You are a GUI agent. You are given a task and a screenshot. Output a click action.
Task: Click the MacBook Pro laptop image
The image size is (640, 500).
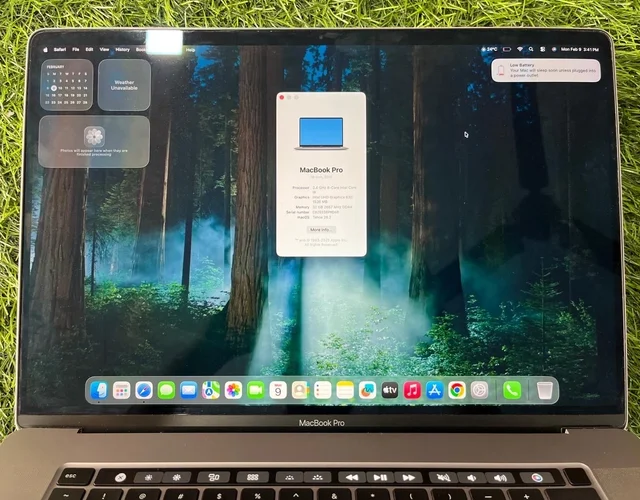tap(321, 133)
